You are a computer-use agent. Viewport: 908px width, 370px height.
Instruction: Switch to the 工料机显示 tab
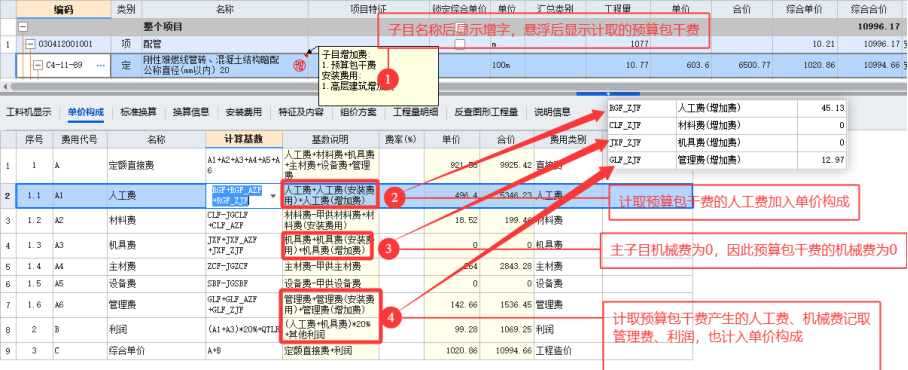pos(29,112)
